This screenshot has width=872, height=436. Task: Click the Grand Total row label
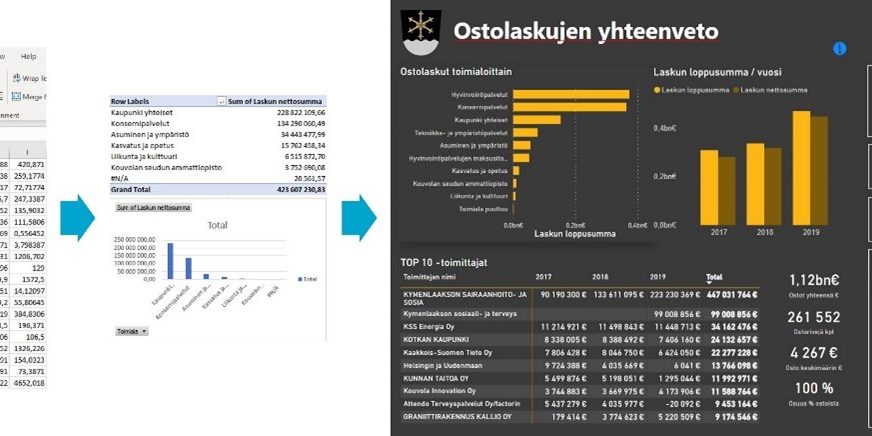tap(130, 189)
